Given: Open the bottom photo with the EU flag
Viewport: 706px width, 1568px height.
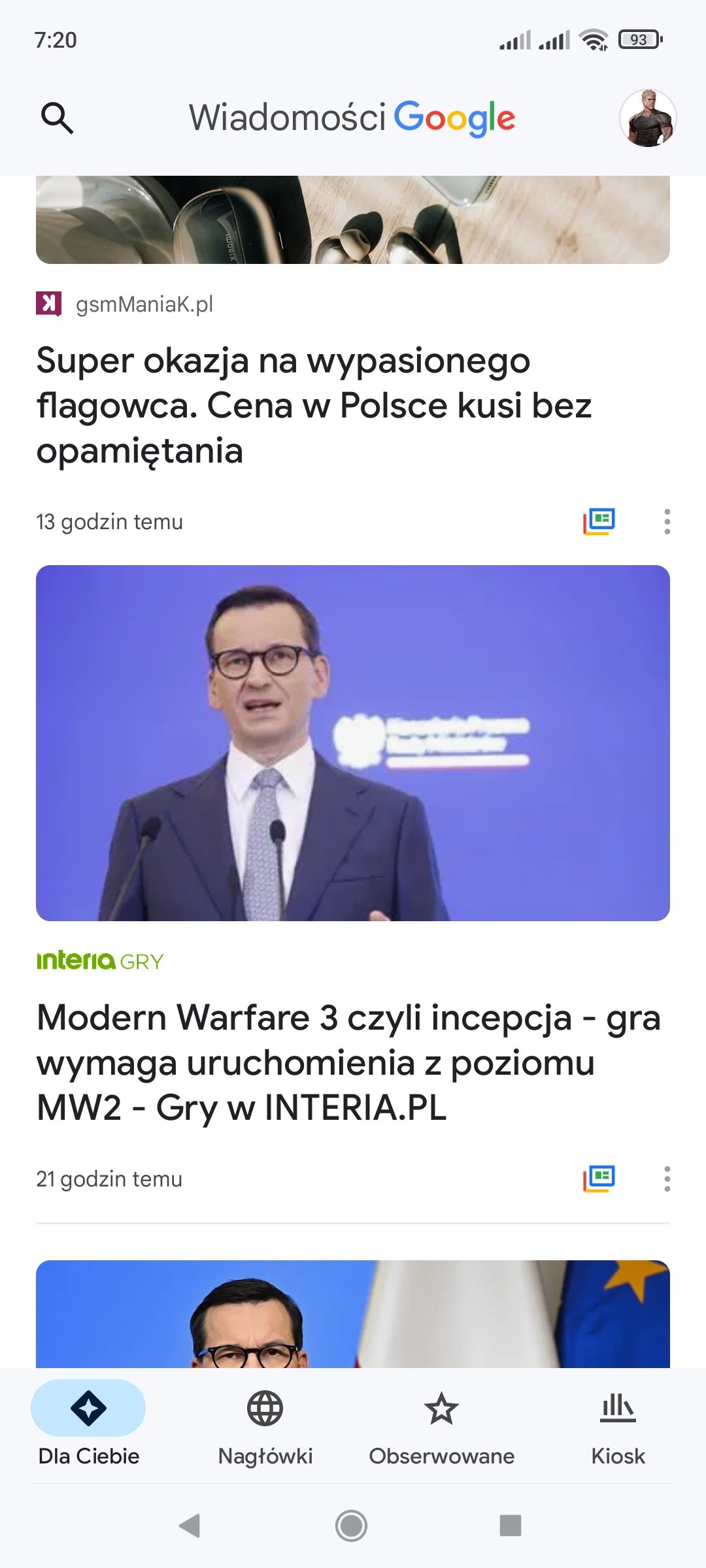Looking at the screenshot, I should pyautogui.click(x=353, y=1314).
